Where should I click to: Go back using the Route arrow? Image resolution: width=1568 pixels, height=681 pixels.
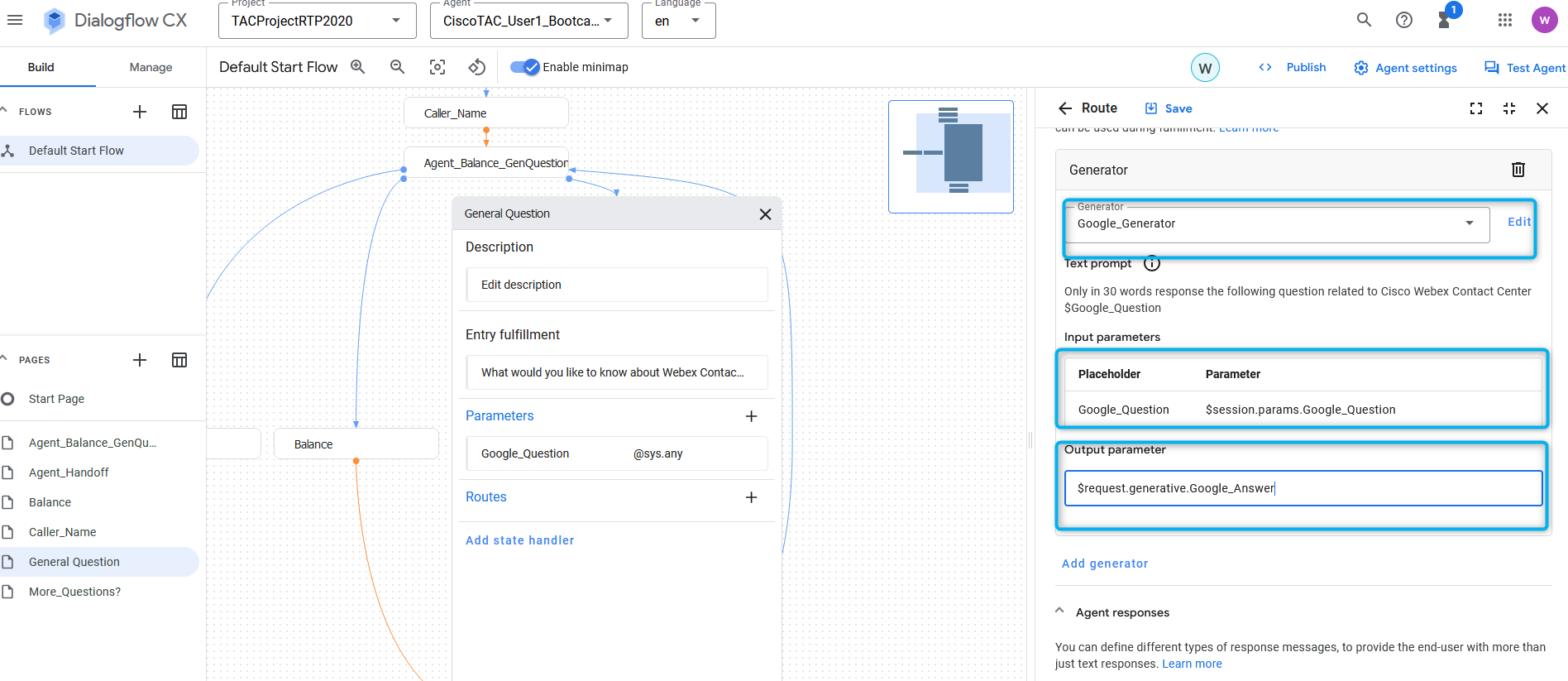point(1065,108)
